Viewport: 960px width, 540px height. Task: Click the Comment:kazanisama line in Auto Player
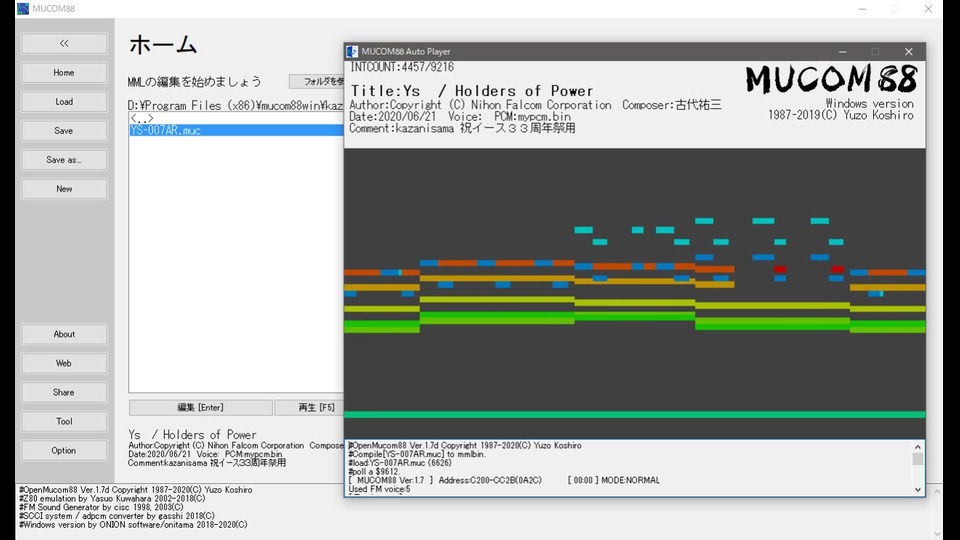462,129
